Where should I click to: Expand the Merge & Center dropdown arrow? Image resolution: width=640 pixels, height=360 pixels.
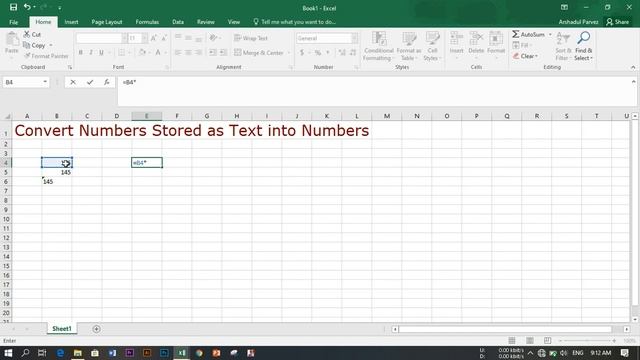tap(289, 53)
